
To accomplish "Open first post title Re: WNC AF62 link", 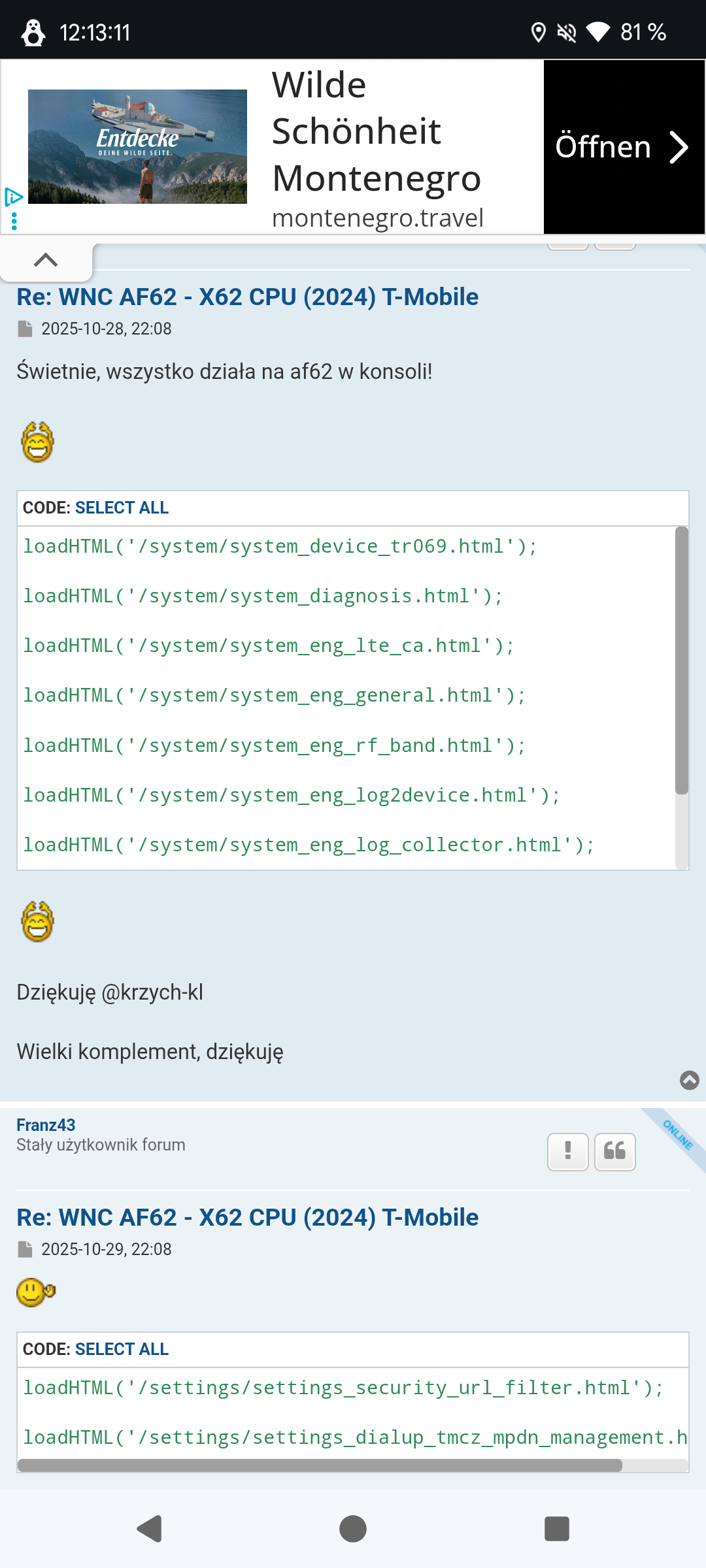I will (x=247, y=297).
